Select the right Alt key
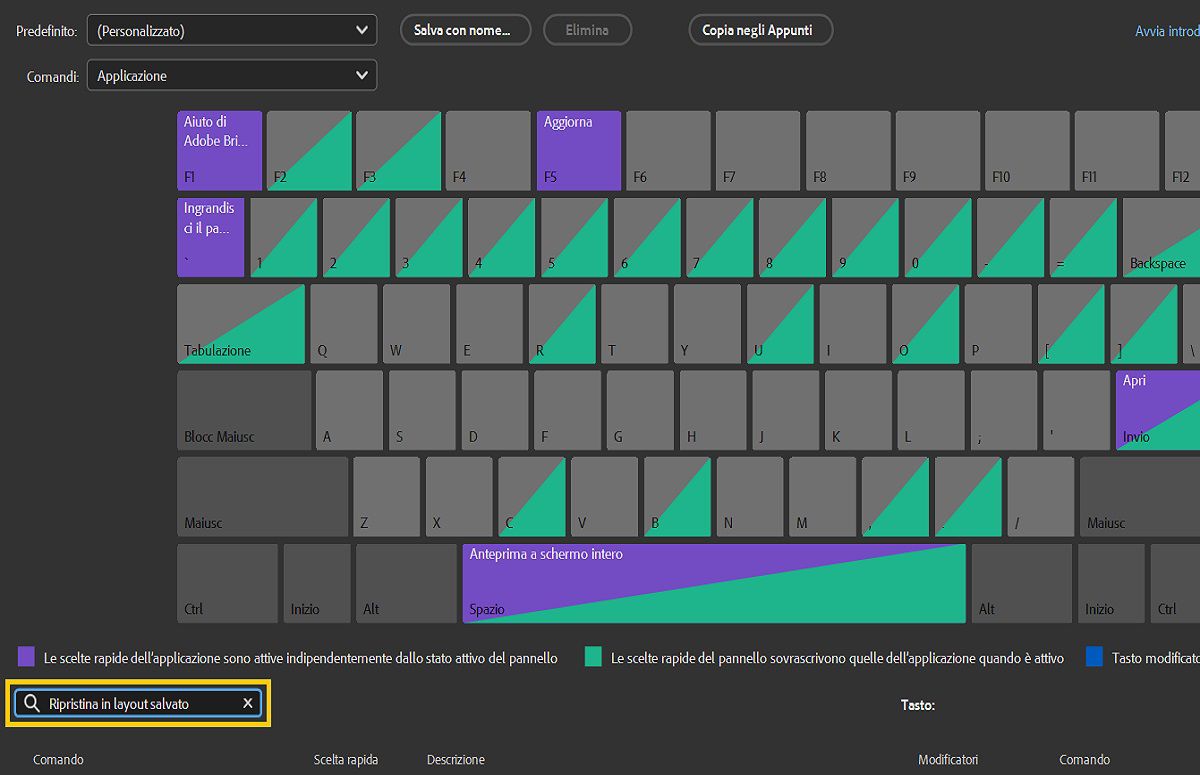1200x775 pixels. [1022, 583]
